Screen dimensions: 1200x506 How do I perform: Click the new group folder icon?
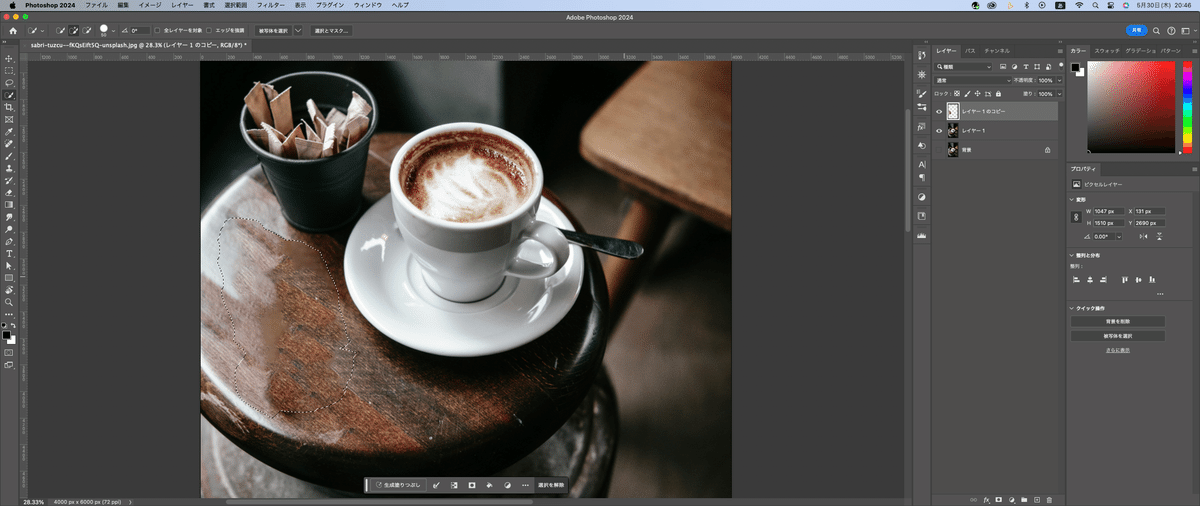pos(1024,499)
